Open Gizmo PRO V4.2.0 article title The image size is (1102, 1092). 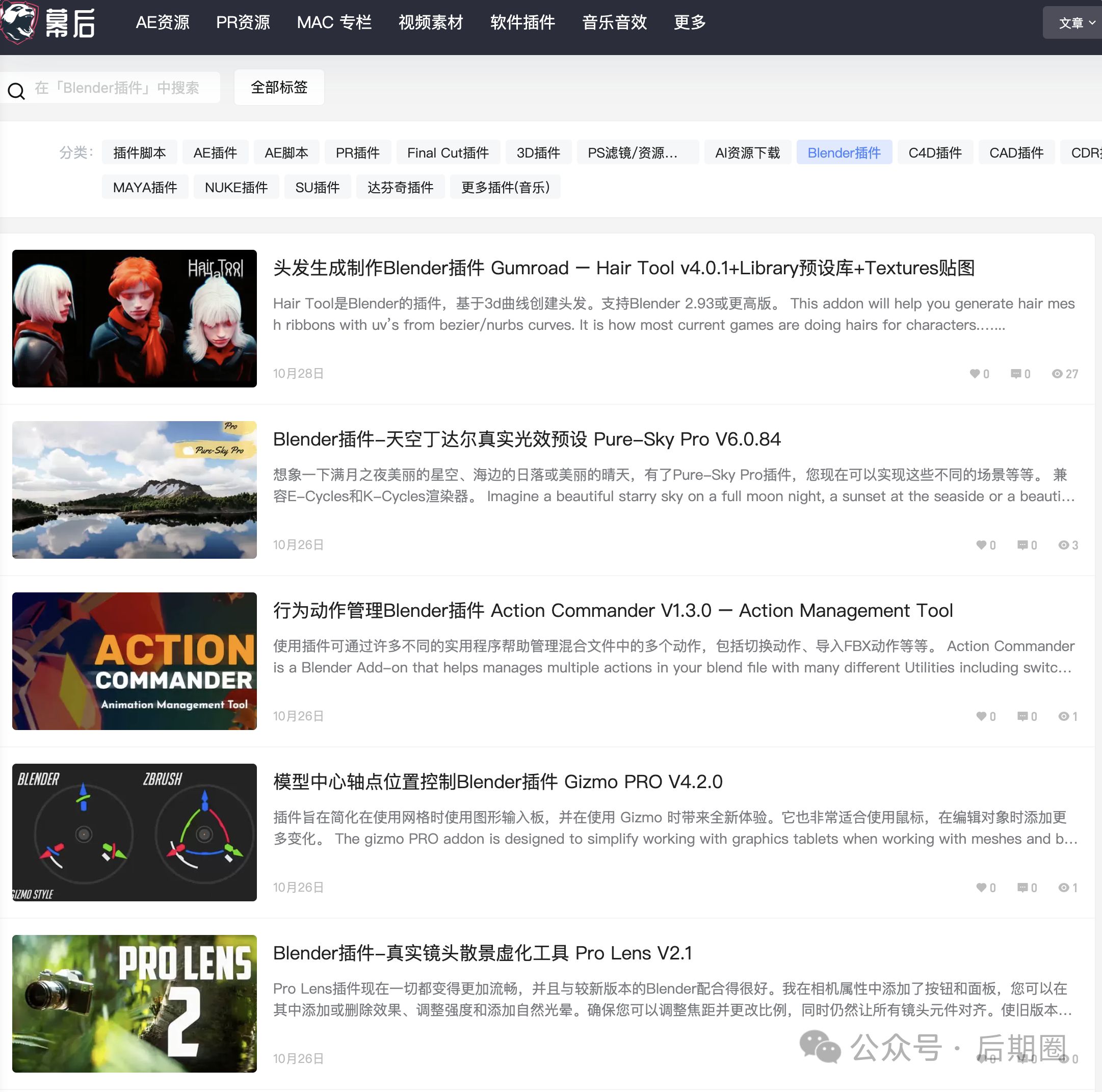point(498,781)
